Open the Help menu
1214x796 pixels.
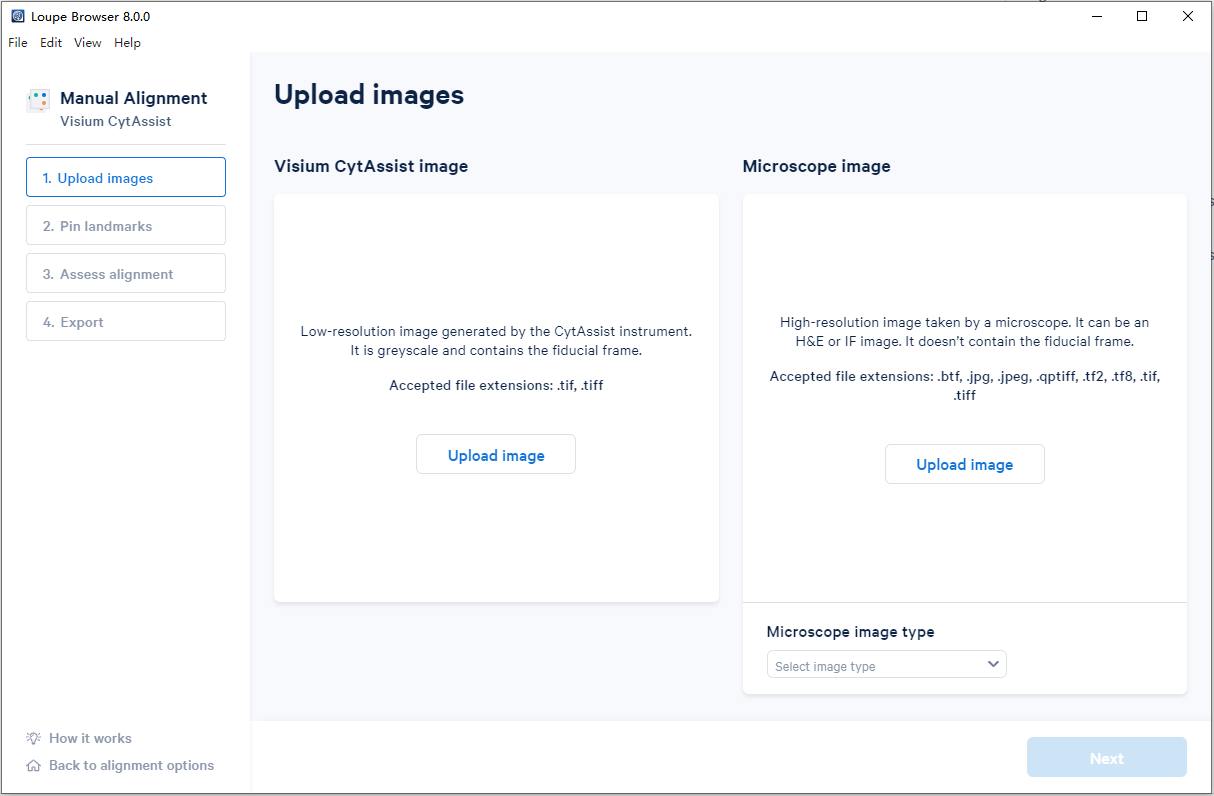[127, 43]
